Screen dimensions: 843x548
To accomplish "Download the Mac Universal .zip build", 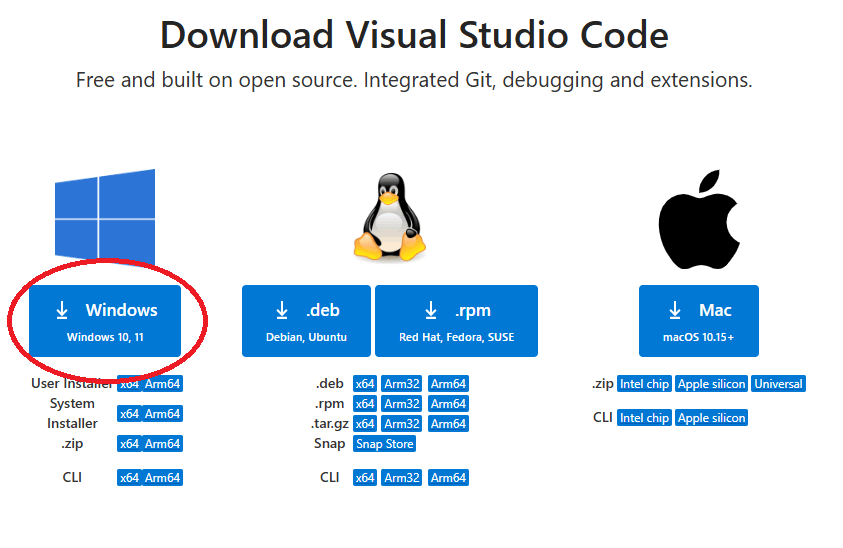I will click(x=778, y=383).
